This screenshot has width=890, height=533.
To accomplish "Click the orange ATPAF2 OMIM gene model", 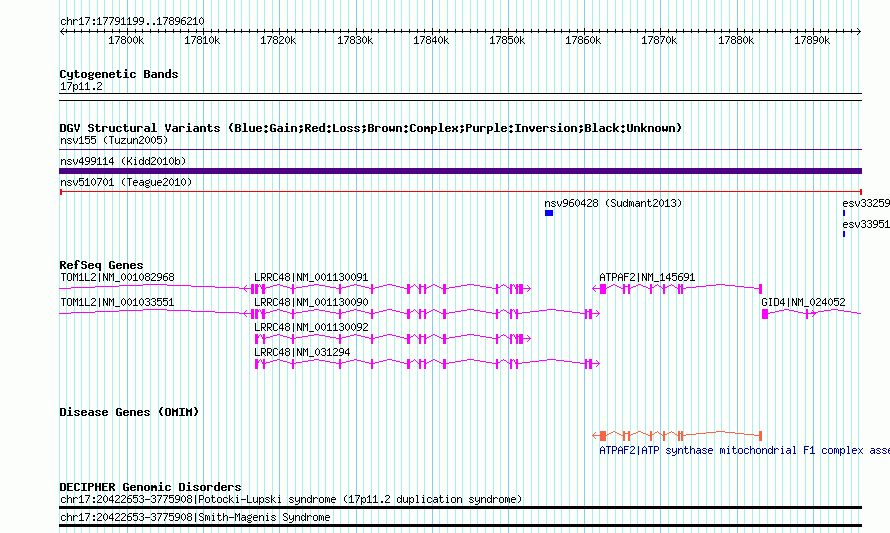I will 677,436.
